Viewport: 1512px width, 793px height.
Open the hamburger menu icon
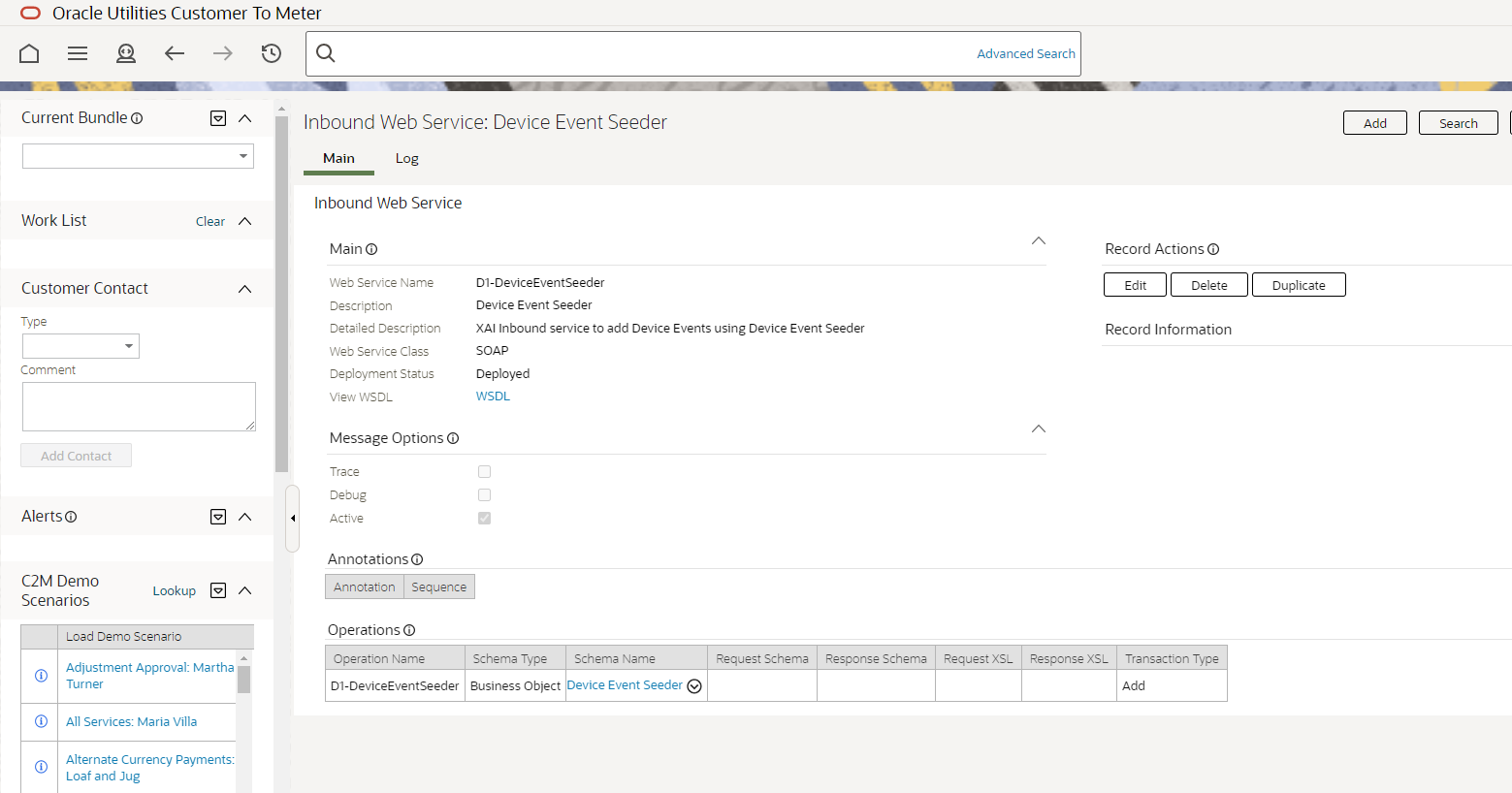[x=78, y=53]
